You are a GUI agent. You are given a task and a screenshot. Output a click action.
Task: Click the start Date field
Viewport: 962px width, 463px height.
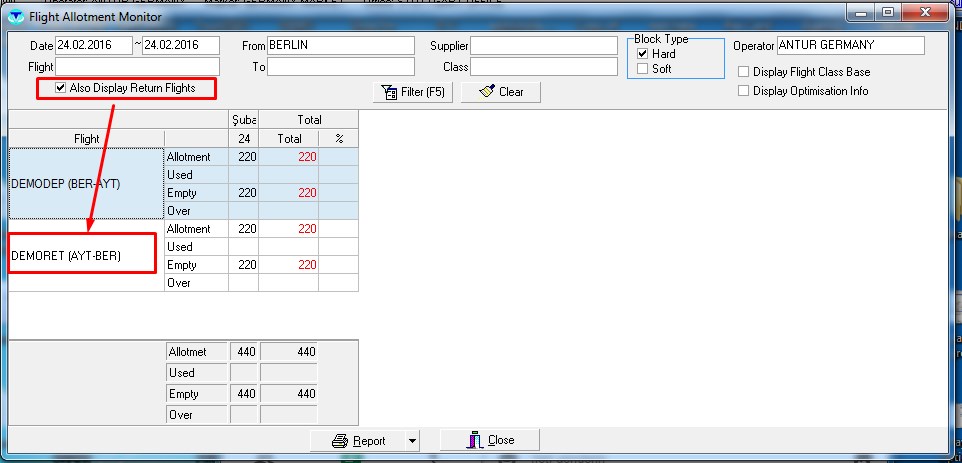coord(94,46)
